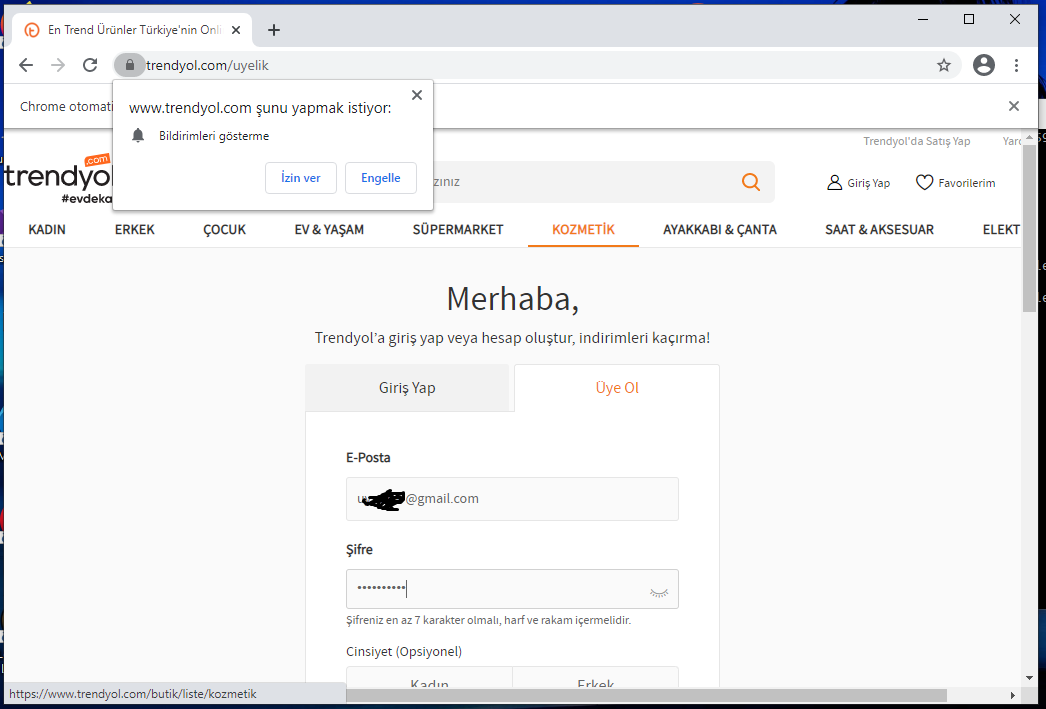1046x709 pixels.
Task: Select Kadın gender option
Action: coord(430,677)
